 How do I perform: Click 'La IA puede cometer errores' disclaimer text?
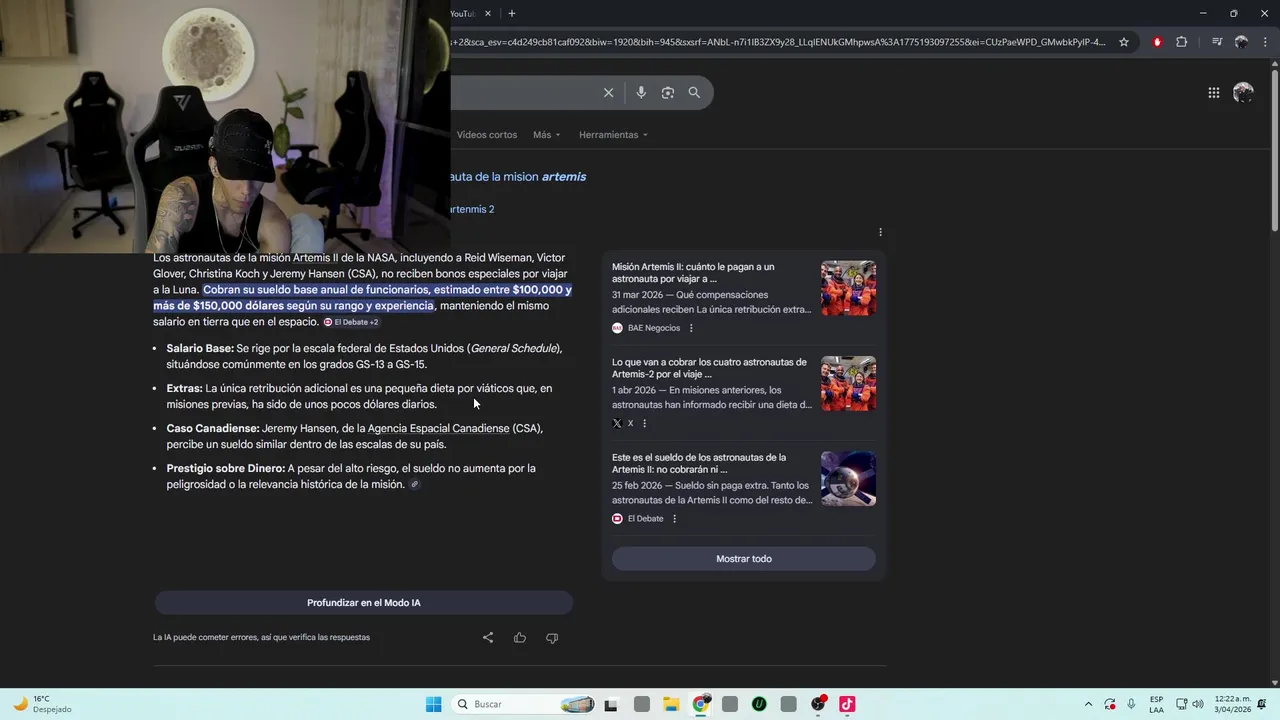(261, 637)
